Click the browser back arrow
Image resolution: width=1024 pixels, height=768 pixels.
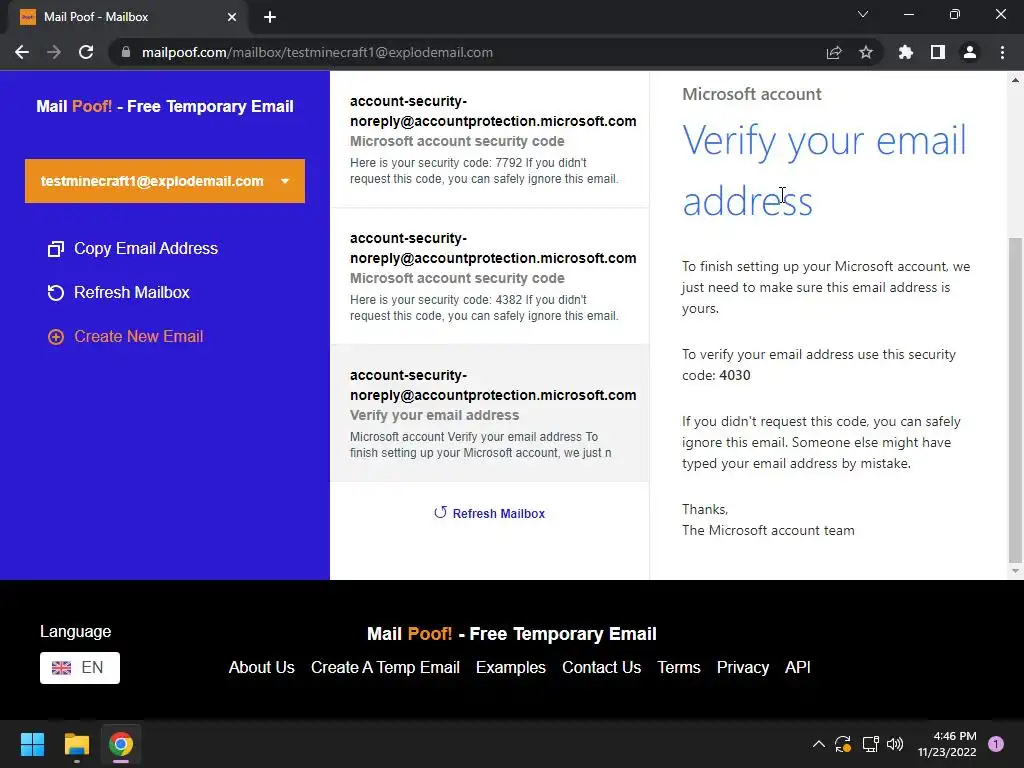point(22,52)
